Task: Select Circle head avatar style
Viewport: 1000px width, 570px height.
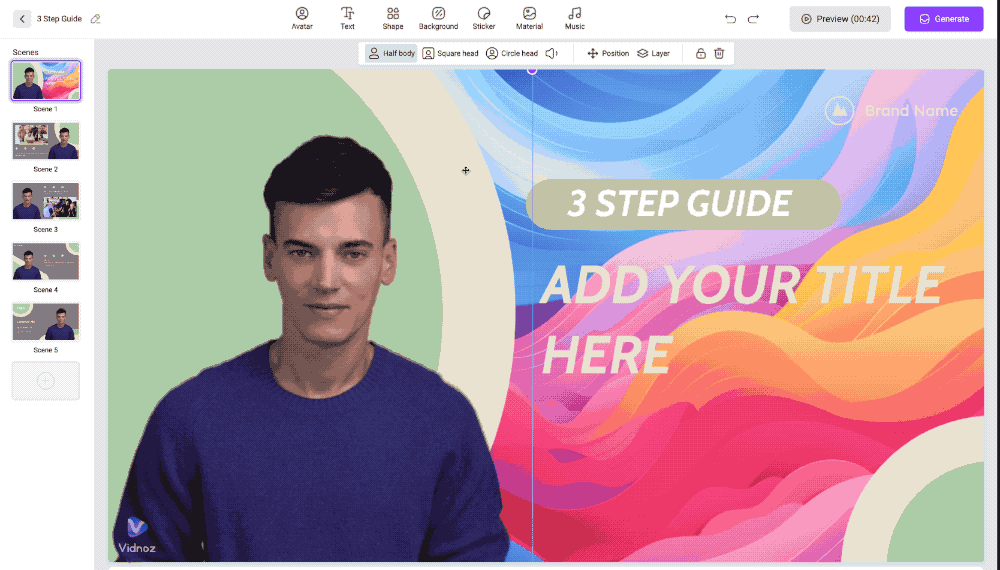Action: coord(512,54)
